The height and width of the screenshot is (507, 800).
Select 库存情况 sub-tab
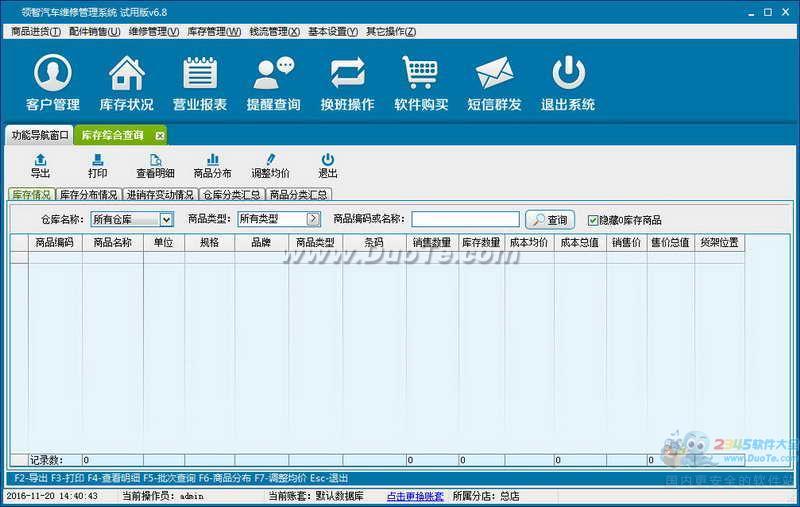coord(32,194)
